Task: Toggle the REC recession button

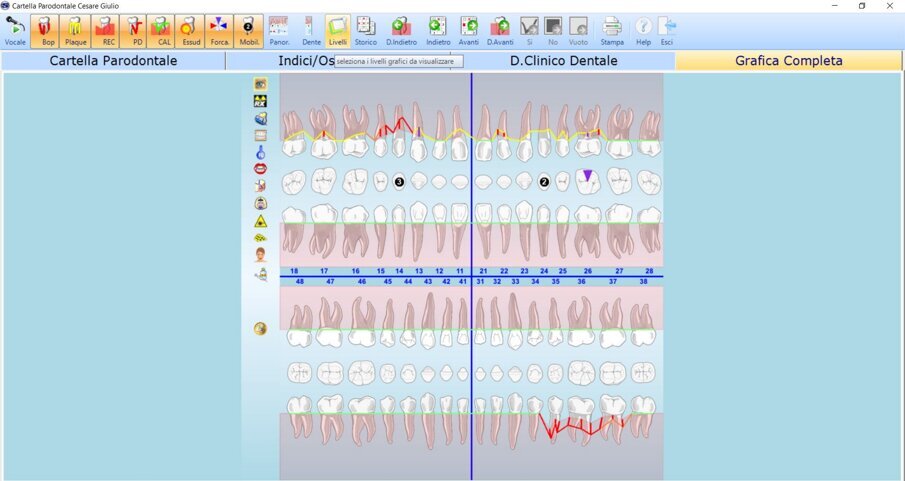Action: (105, 30)
